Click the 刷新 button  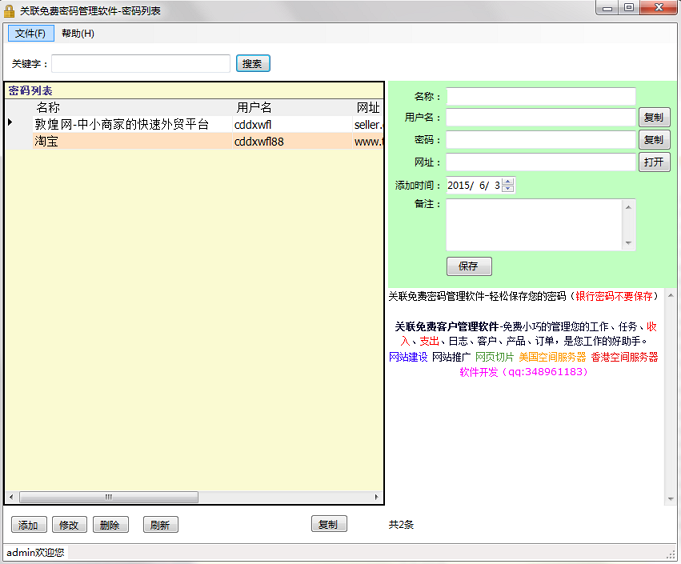pos(160,525)
